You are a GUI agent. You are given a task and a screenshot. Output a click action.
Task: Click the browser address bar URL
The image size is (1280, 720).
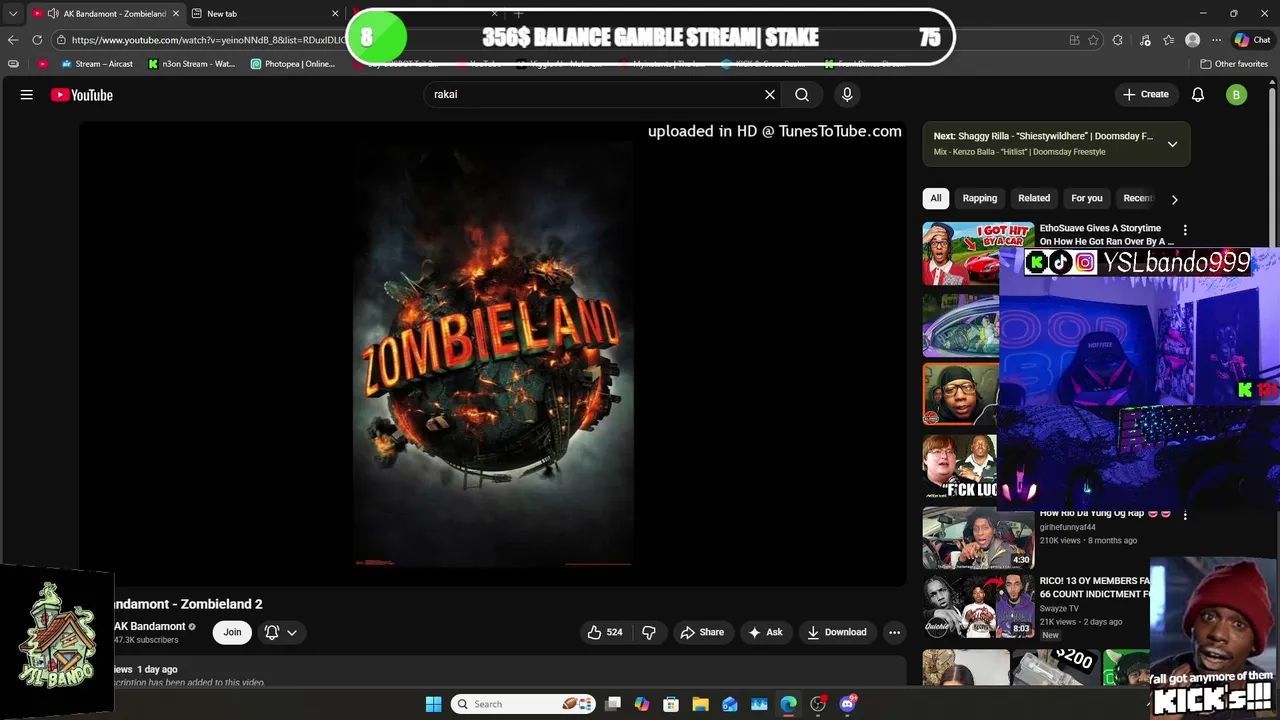(208, 40)
